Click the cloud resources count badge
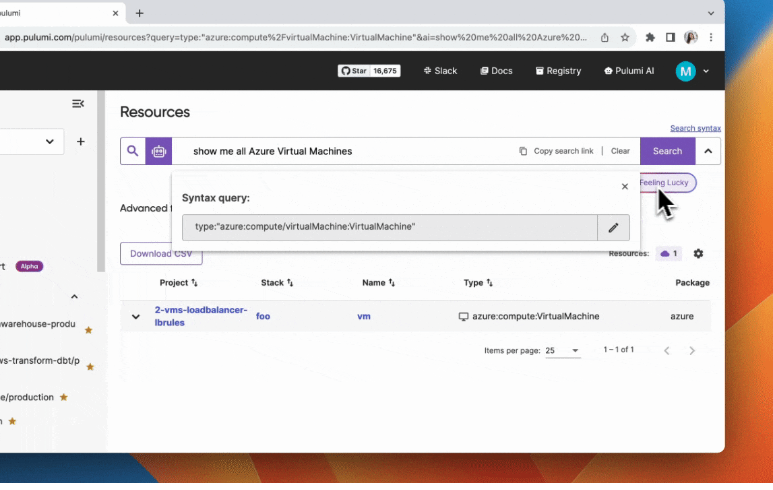The width and height of the screenshot is (773, 490). click(669, 253)
